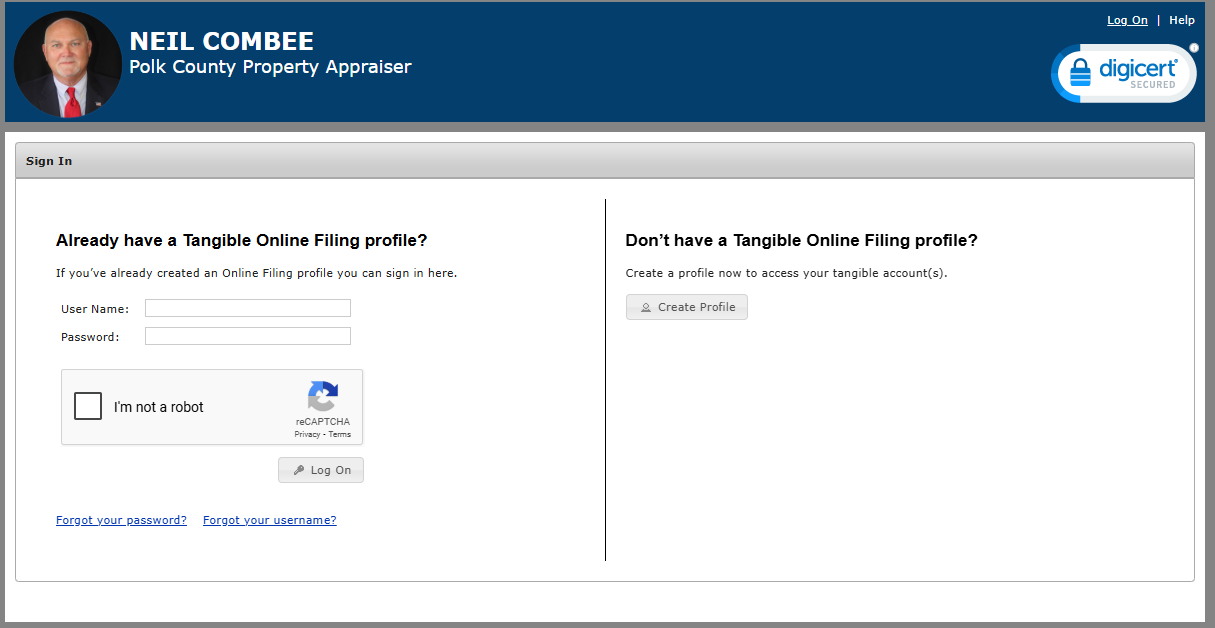Click the reCAPTCHA logo icon
1215x628 pixels.
[x=322, y=397]
